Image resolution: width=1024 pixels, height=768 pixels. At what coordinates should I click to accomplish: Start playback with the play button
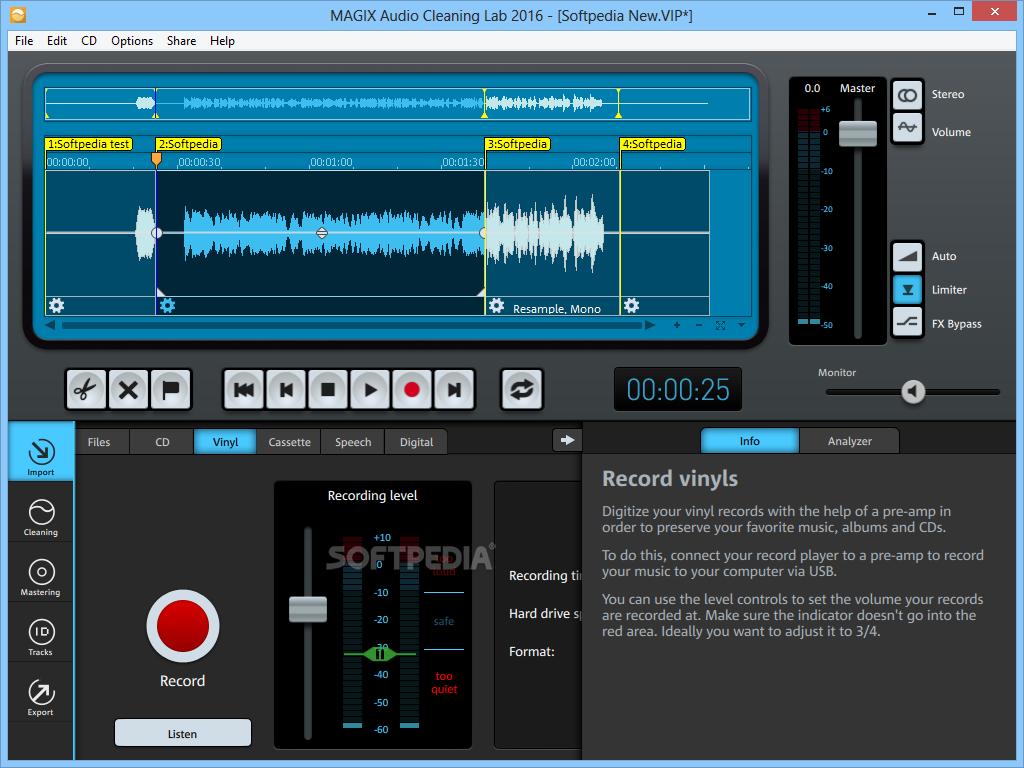point(370,390)
